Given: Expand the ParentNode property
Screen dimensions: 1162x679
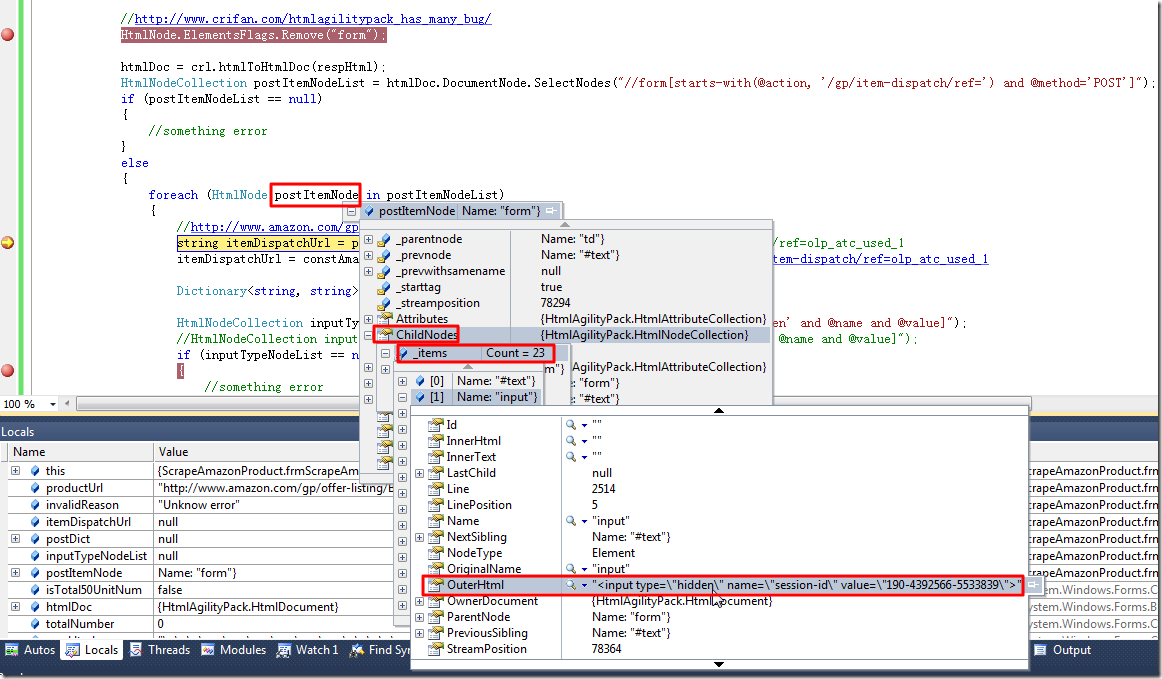Looking at the screenshot, I should click(419, 617).
